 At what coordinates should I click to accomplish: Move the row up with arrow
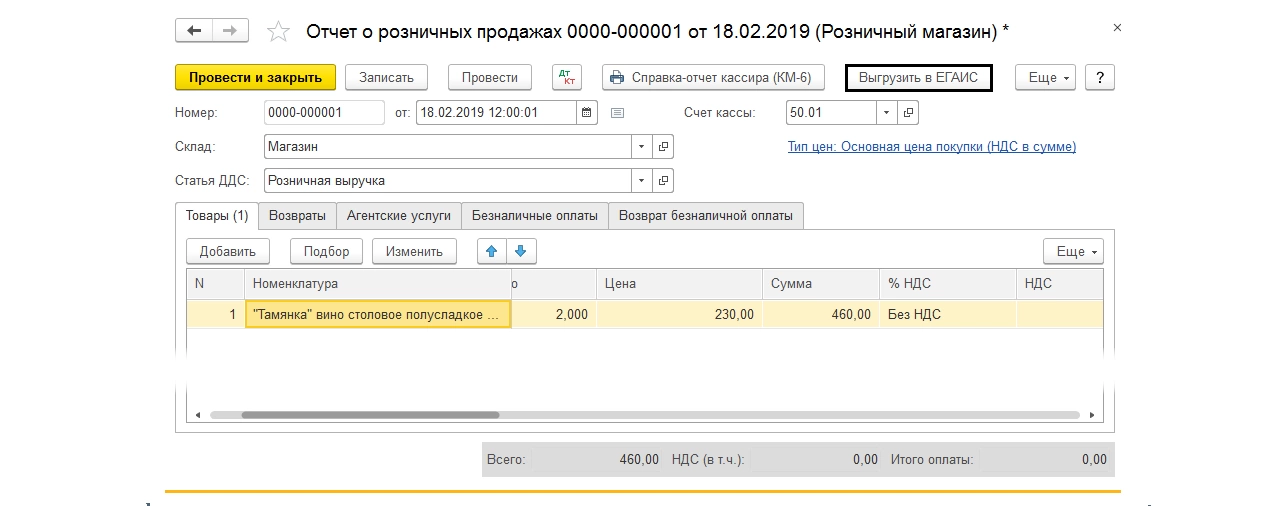point(492,251)
